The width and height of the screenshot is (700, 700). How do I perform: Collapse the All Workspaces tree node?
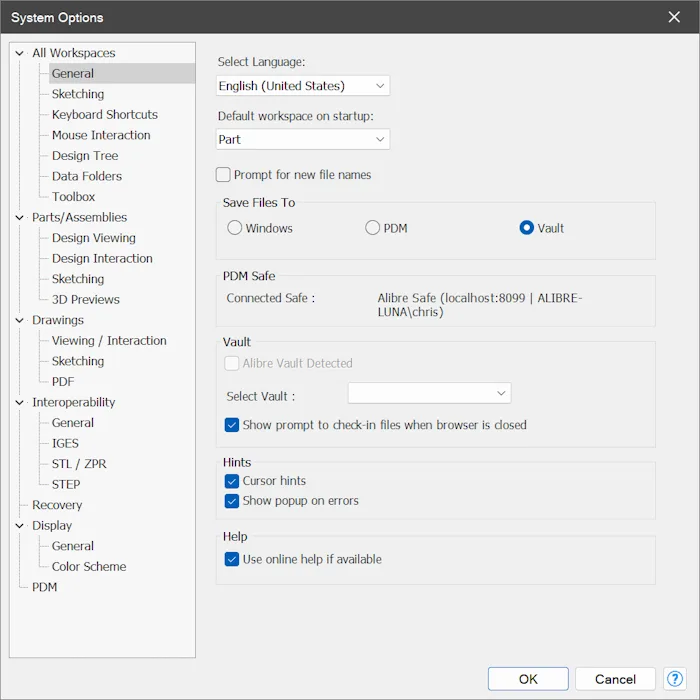(x=19, y=53)
